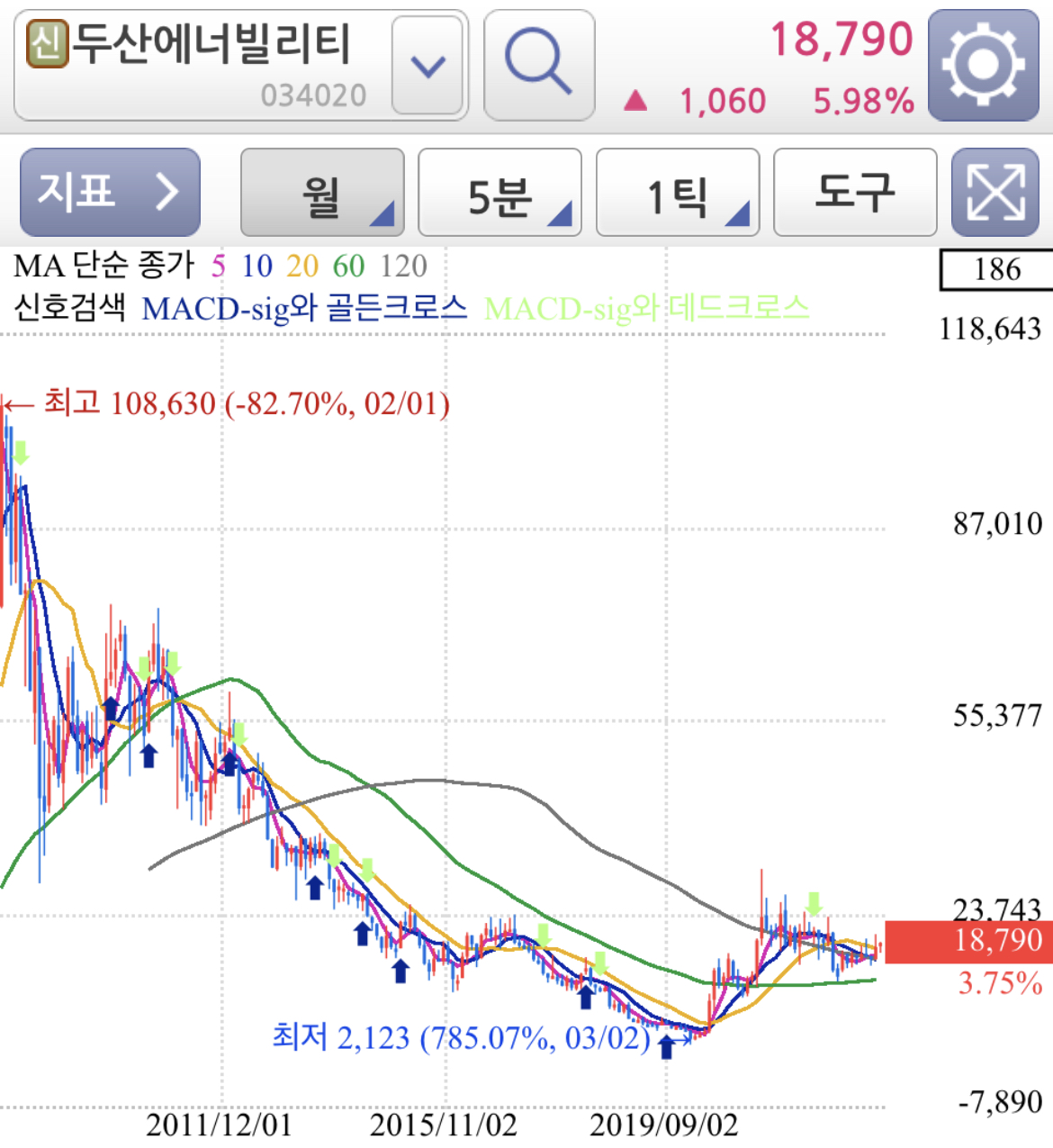This screenshot has height=1148, width=1053.
Task: Click the MA 20 period label
Action: (302, 266)
